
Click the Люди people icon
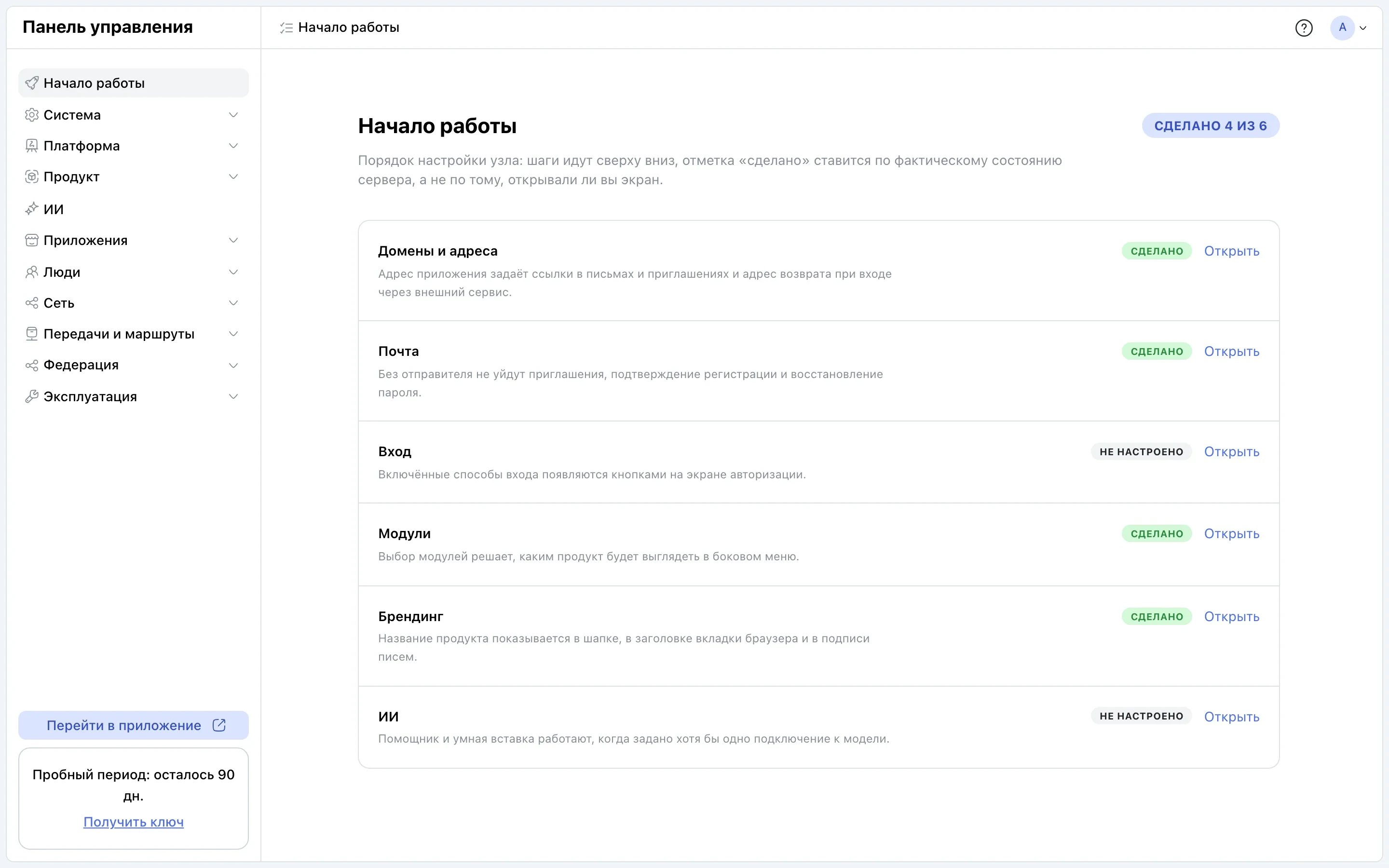tap(31, 272)
